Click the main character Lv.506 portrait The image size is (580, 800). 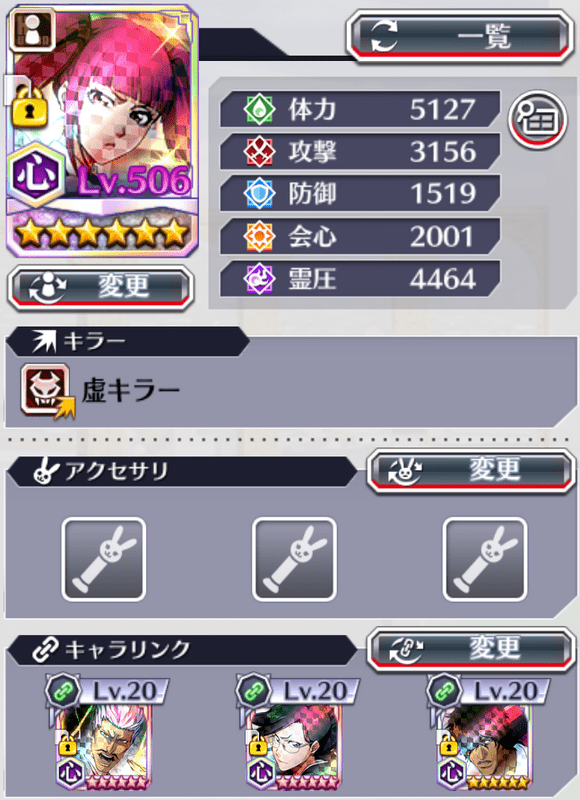[x=102, y=130]
